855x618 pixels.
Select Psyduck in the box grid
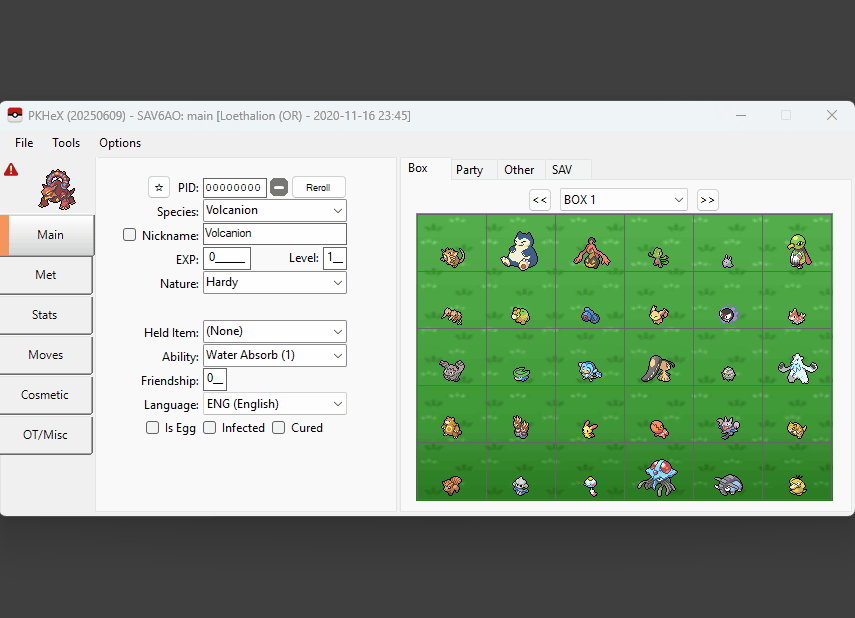(x=797, y=471)
